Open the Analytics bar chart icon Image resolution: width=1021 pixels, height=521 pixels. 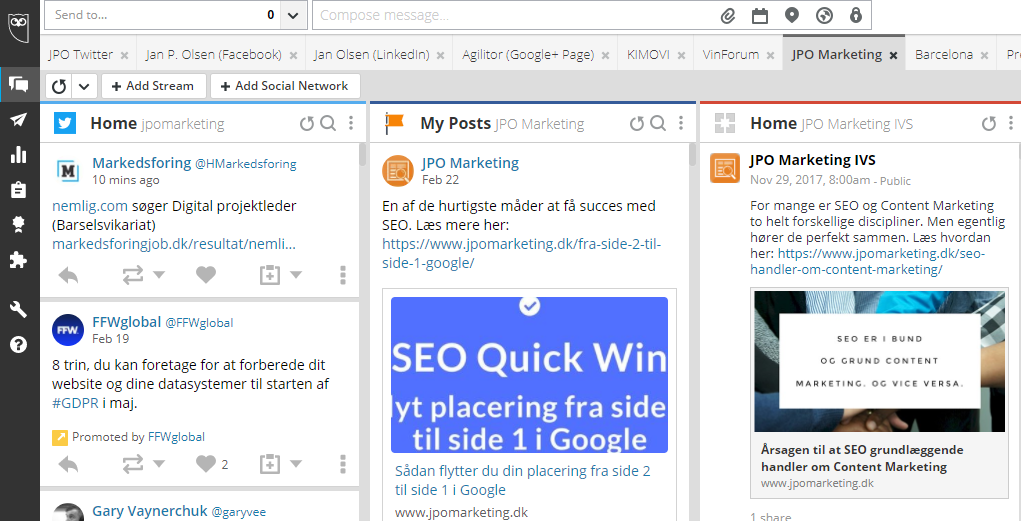[19, 154]
